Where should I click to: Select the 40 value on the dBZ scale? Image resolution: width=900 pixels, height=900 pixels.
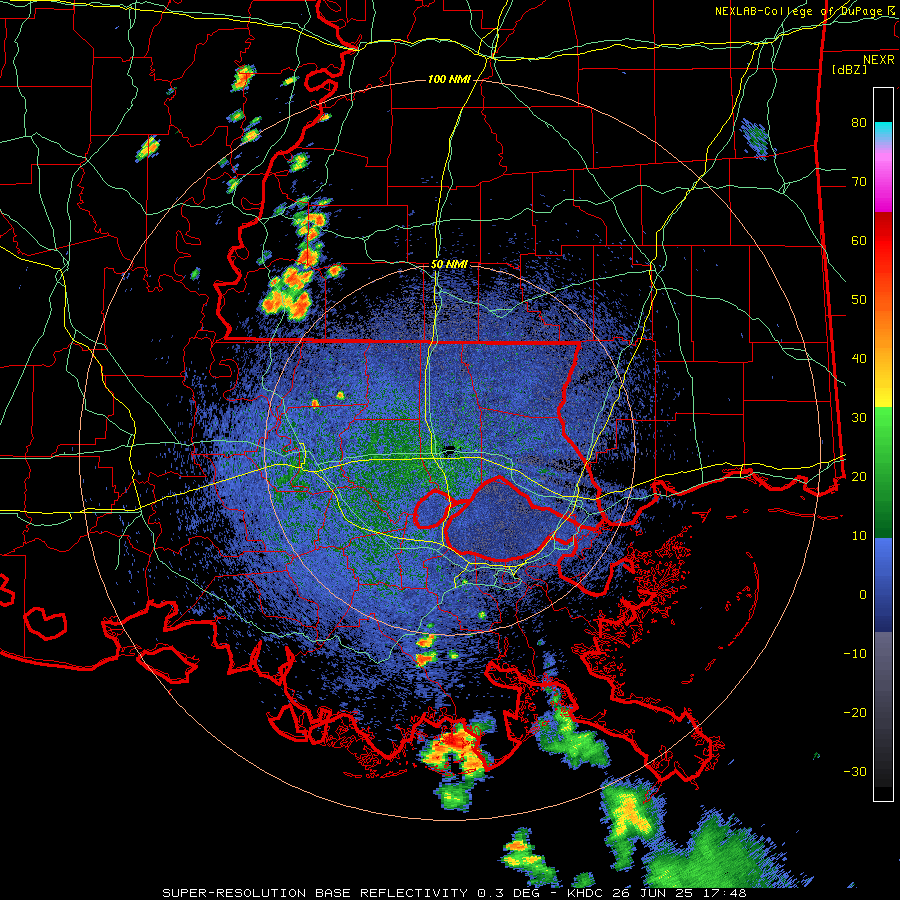(x=859, y=359)
